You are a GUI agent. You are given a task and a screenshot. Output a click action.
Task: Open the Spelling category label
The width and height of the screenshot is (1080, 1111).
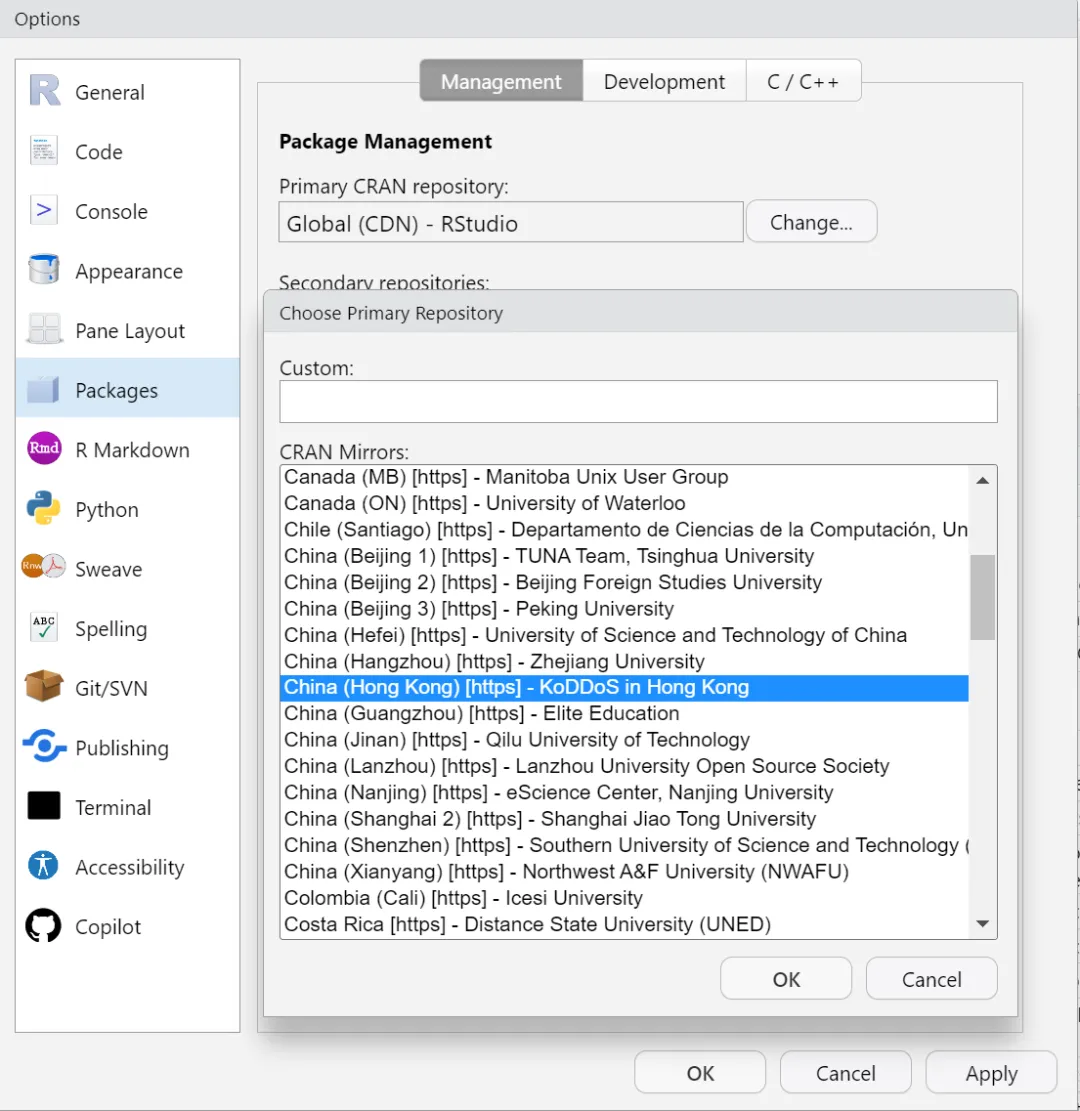pyautogui.click(x=111, y=629)
